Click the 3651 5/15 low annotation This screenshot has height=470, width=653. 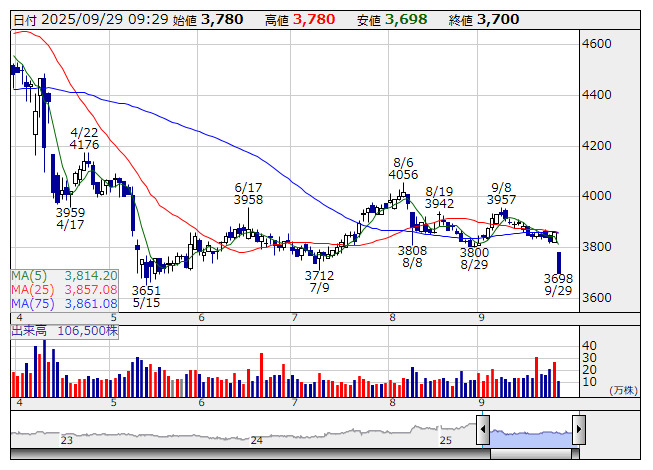click(146, 296)
